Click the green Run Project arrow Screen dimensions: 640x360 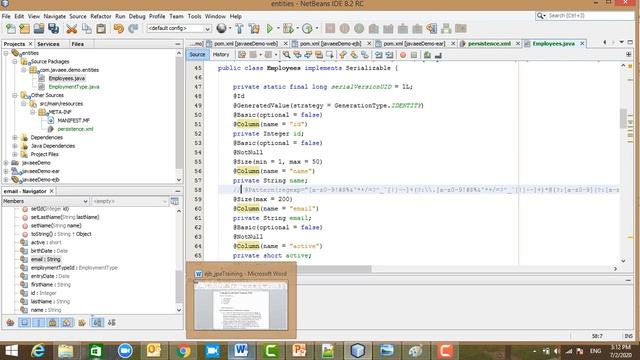pos(269,29)
